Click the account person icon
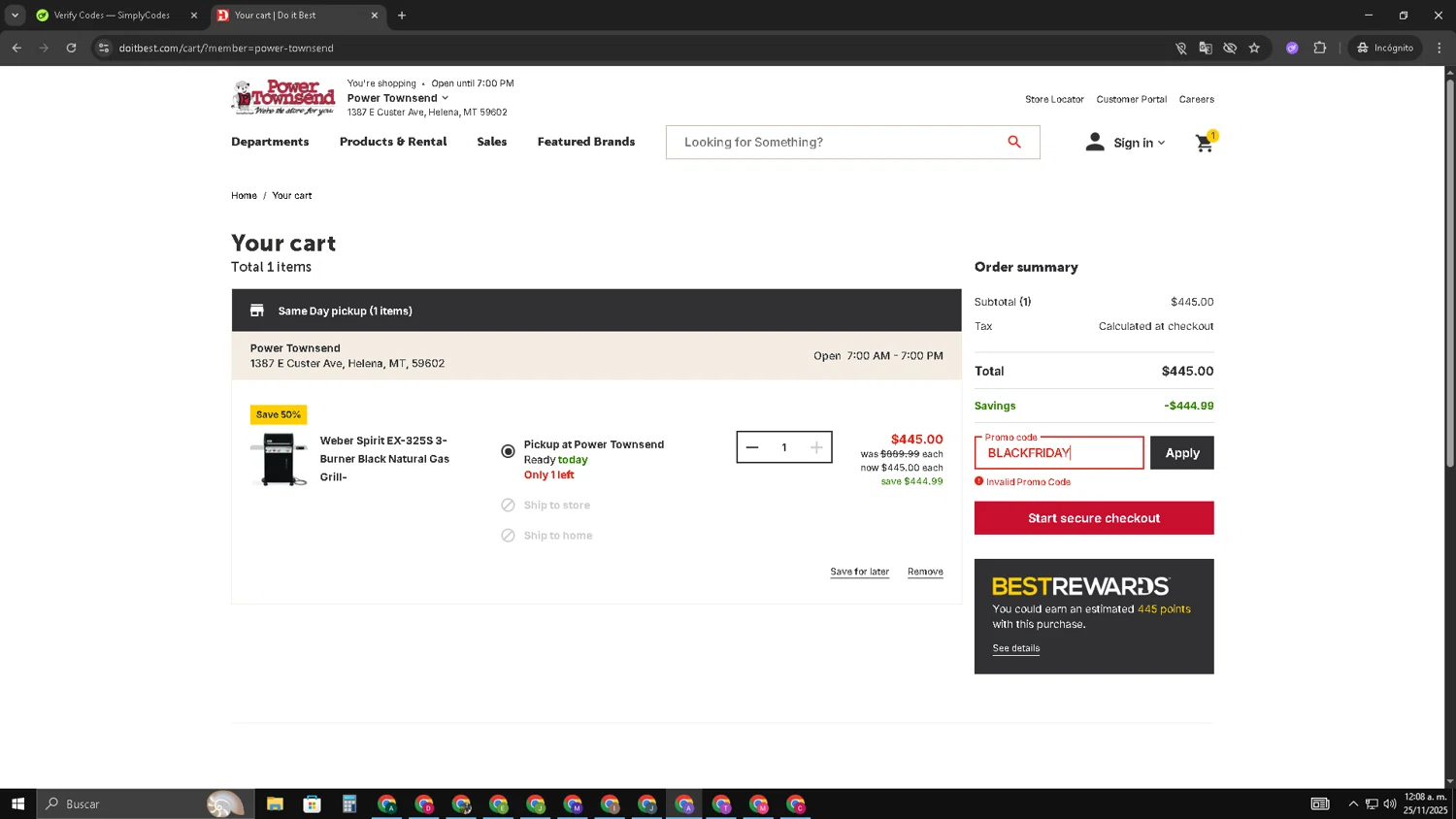This screenshot has width=1456, height=819. pos(1095,142)
